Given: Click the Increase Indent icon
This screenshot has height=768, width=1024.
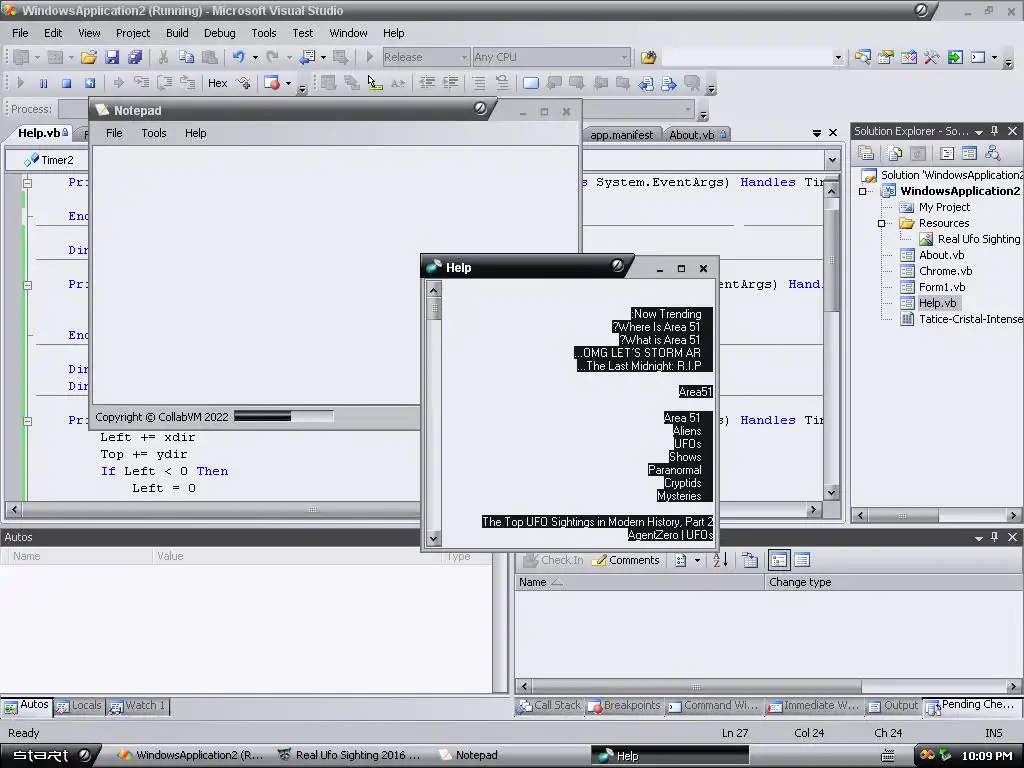Looking at the screenshot, I should (x=450, y=83).
